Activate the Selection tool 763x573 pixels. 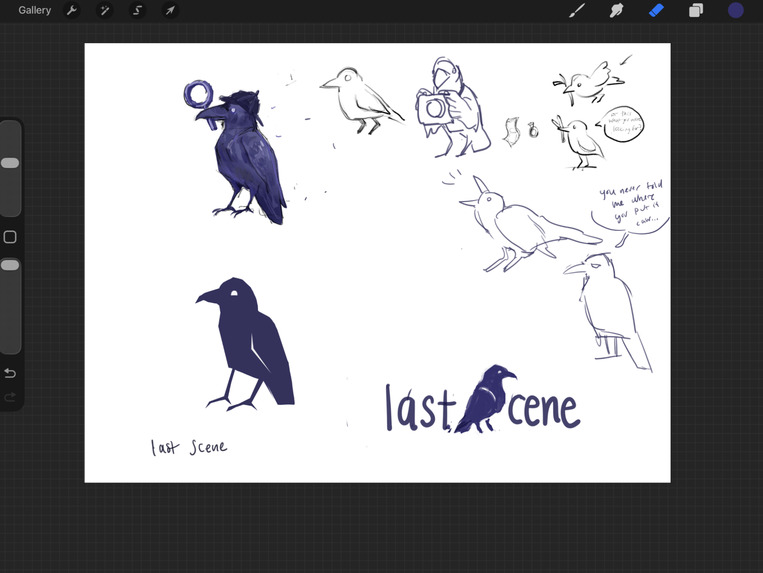(x=137, y=10)
